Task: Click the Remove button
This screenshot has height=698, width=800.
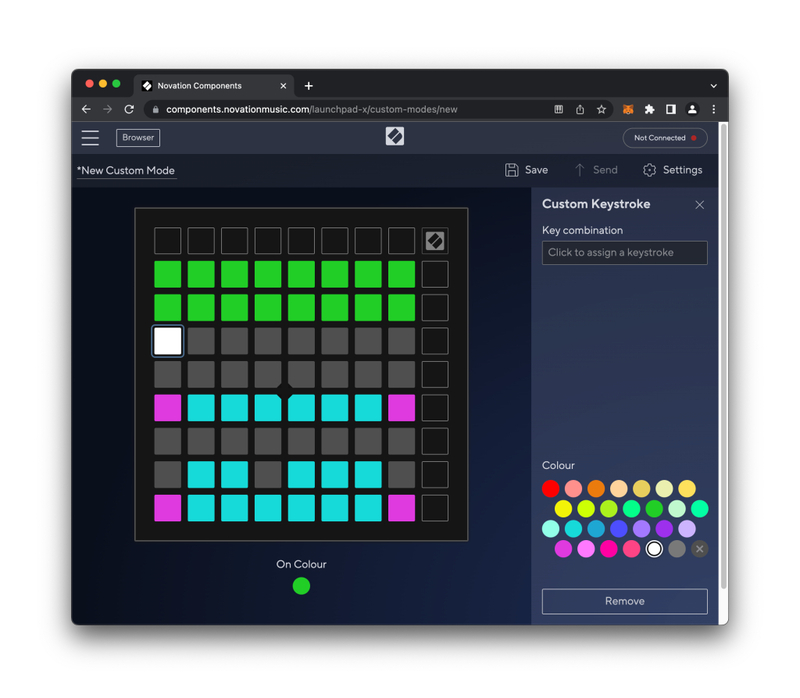Action: tap(624, 601)
